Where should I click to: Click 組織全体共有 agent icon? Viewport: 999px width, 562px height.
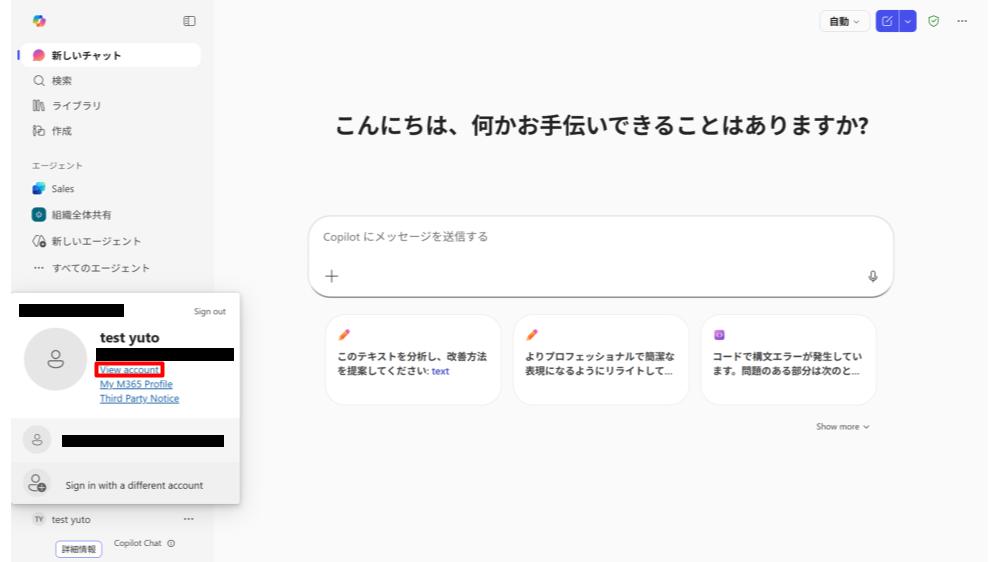click(x=39, y=215)
